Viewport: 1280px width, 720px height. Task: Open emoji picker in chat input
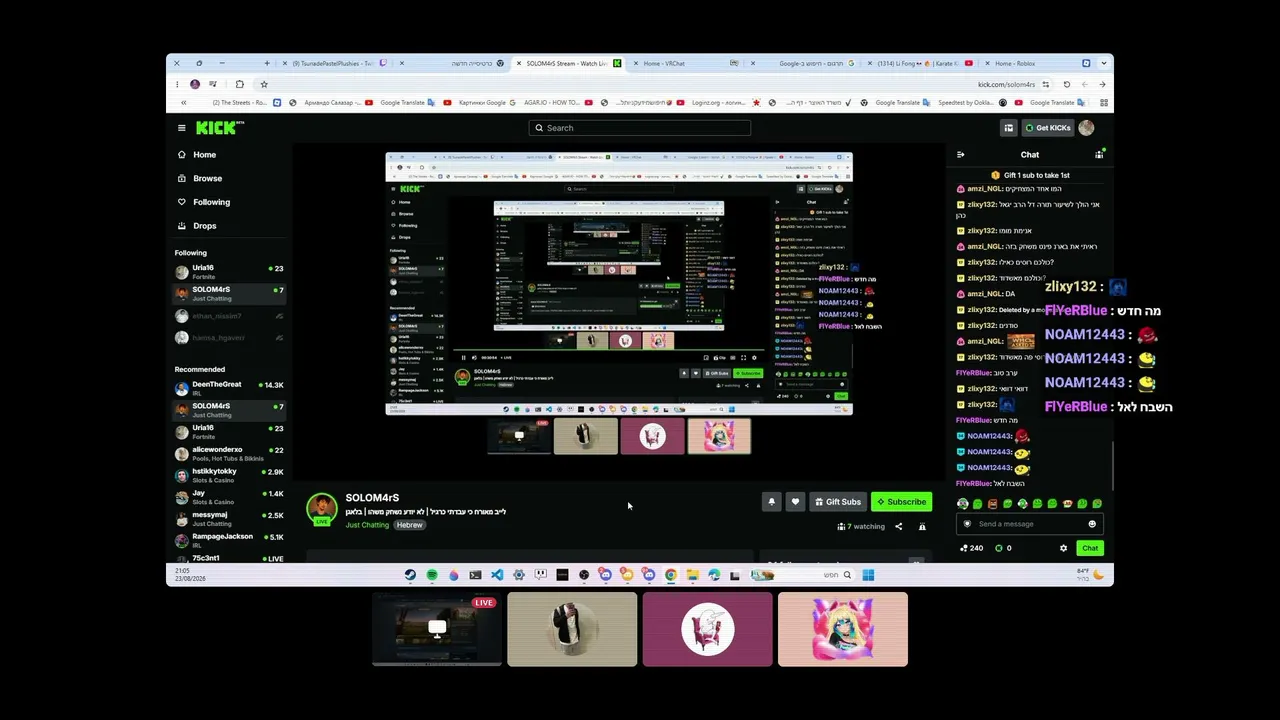pos(1092,524)
